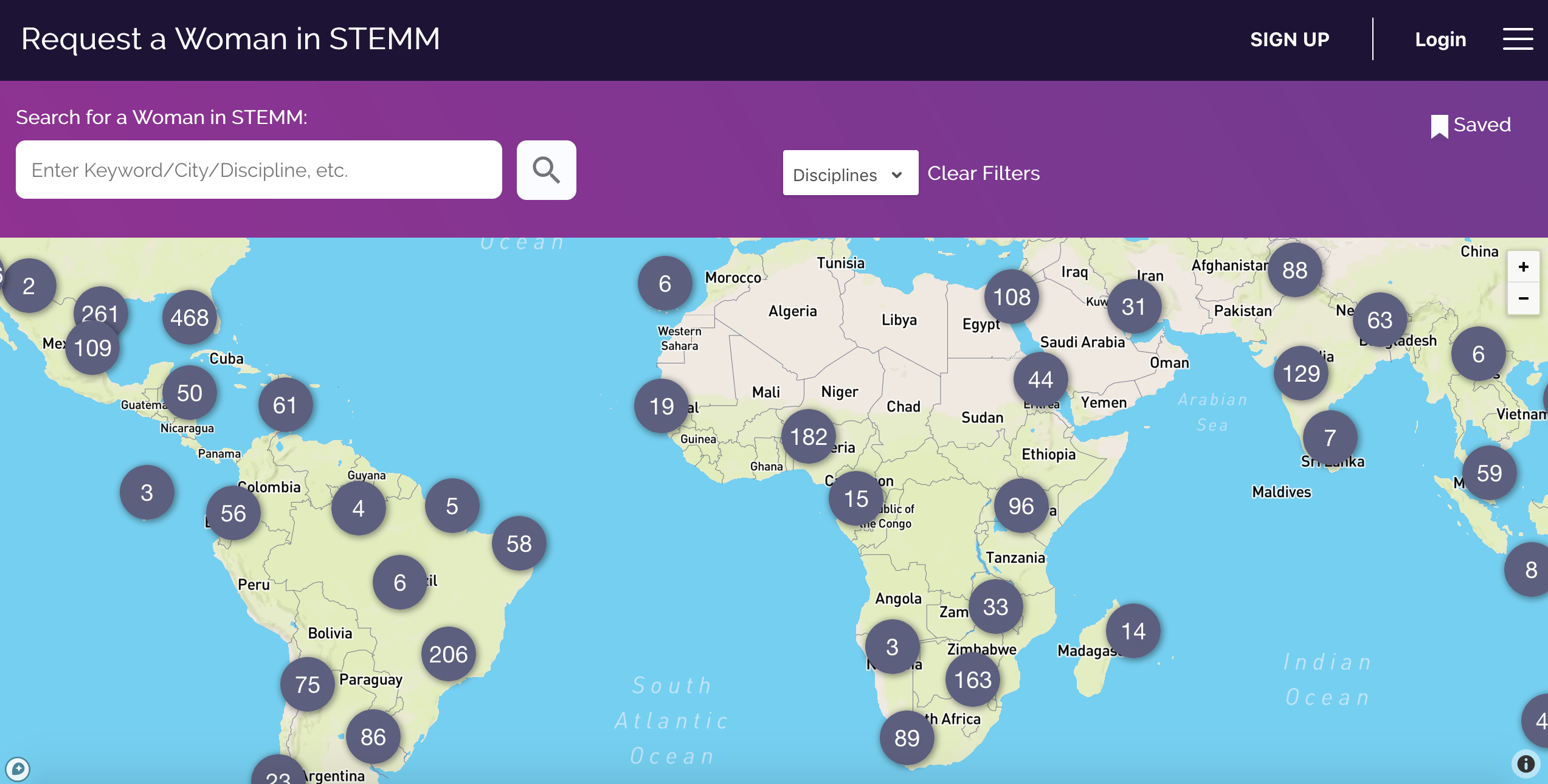The width and height of the screenshot is (1548, 784).
Task: Focus the keyword search input field
Action: pos(258,170)
